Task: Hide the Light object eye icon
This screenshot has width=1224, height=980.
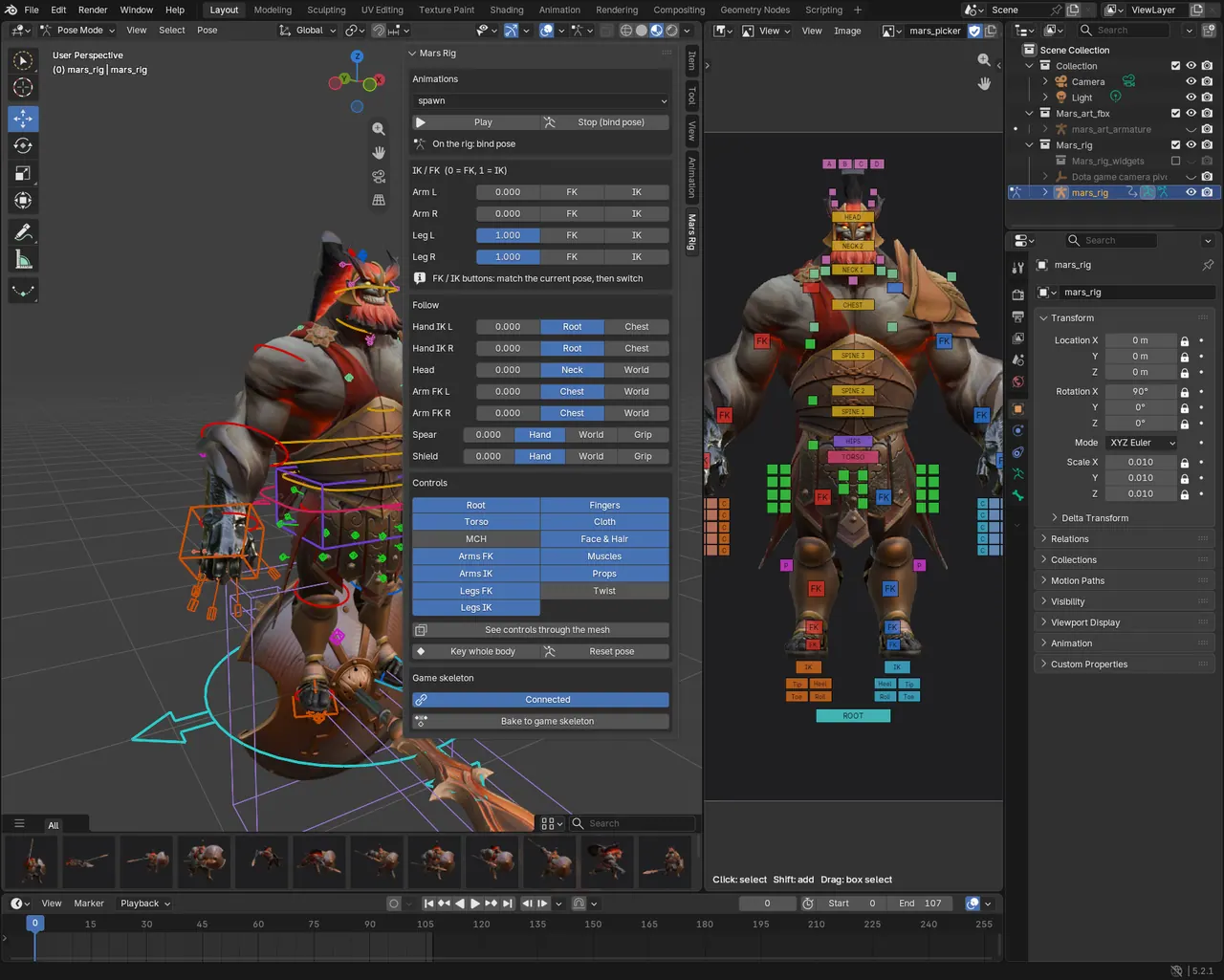Action: (1191, 98)
